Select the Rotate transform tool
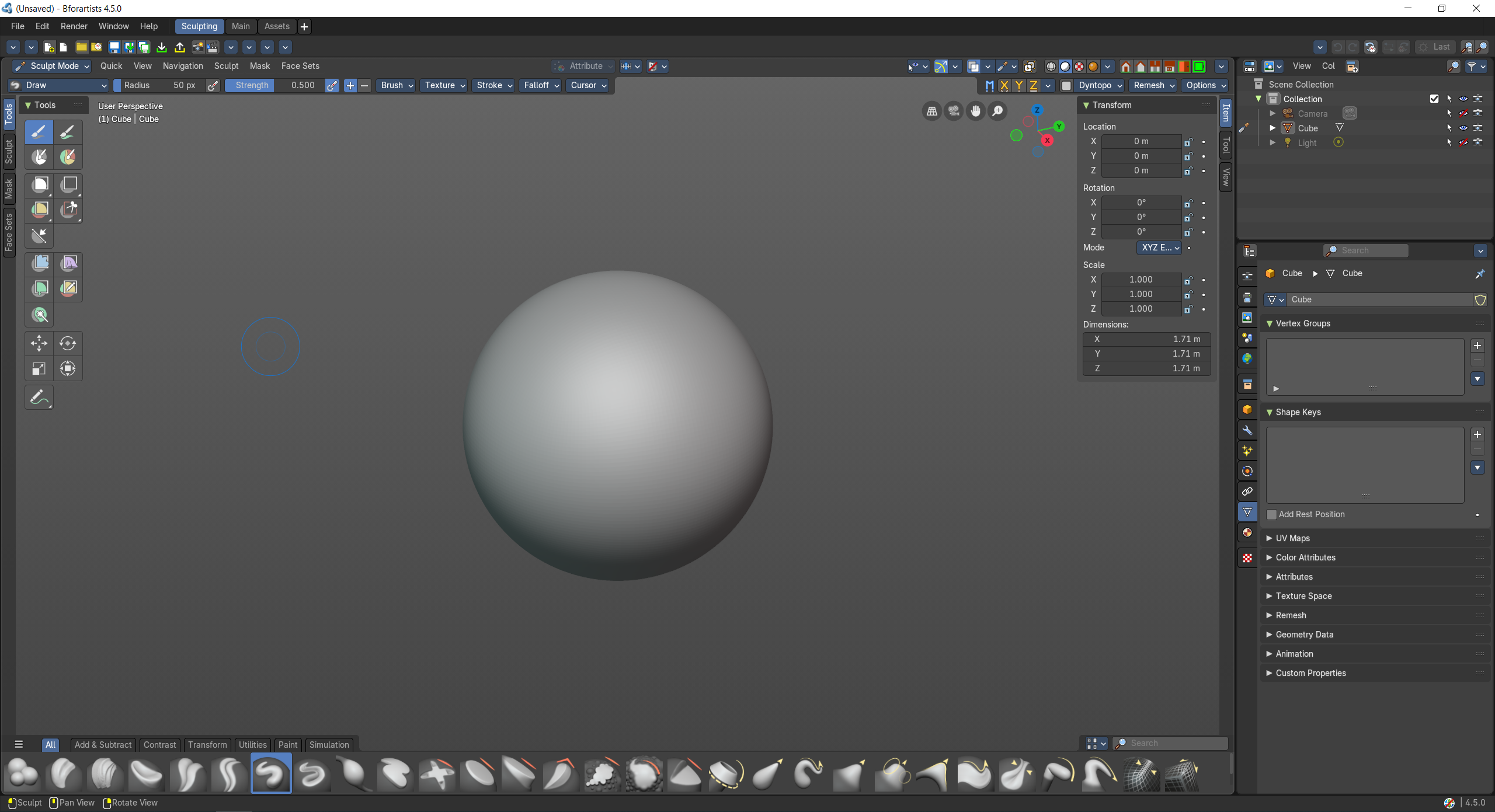This screenshot has height=812, width=1495. click(68, 343)
